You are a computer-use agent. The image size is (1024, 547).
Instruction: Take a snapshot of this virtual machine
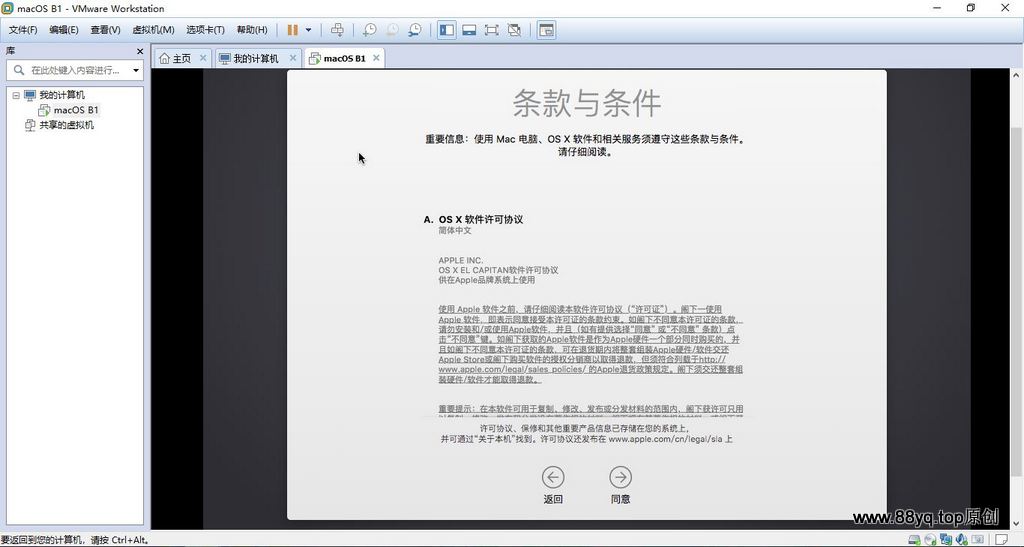pos(370,30)
